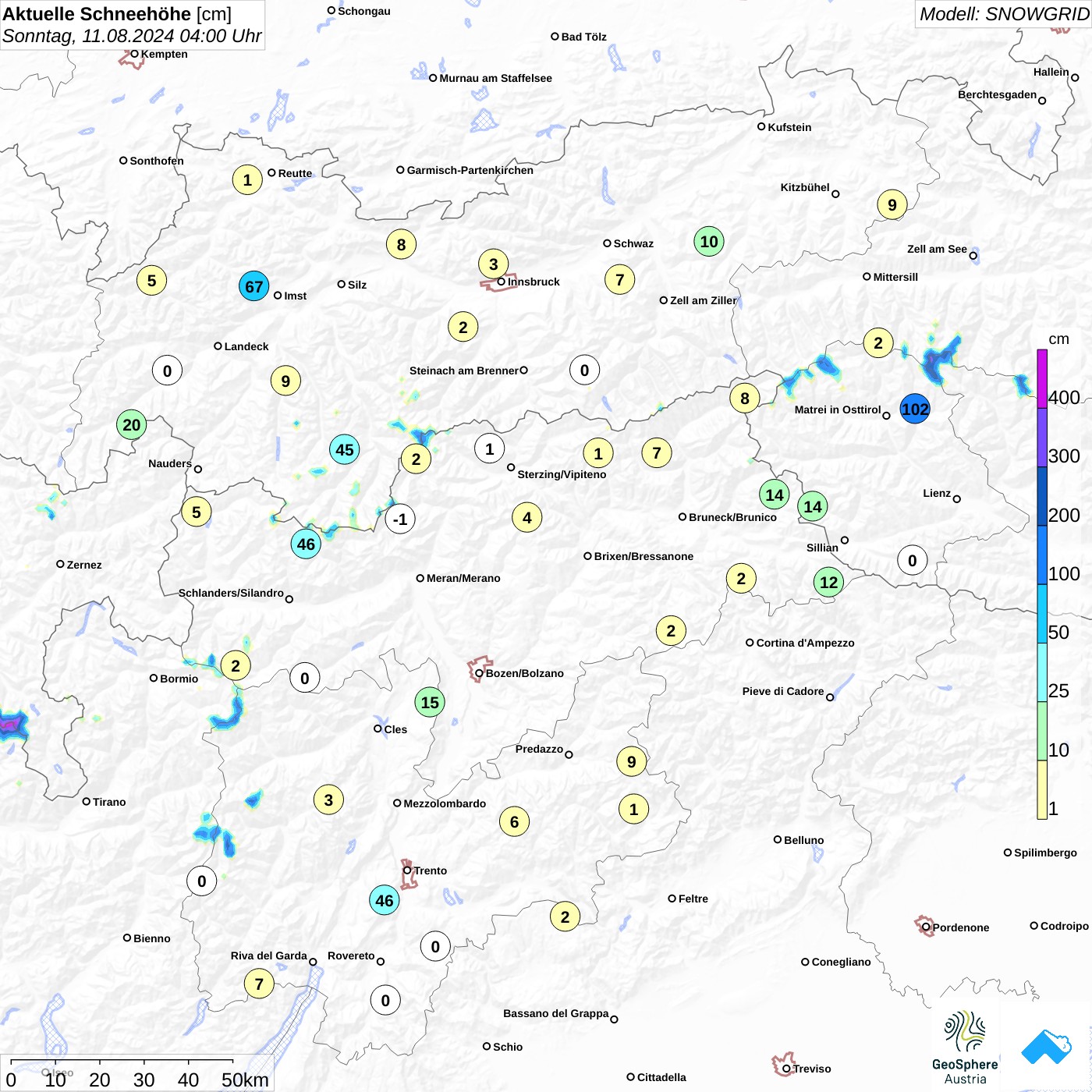Image resolution: width=1092 pixels, height=1092 pixels.
Task: Click the GeoSphere Austria logo
Action: click(965, 1048)
